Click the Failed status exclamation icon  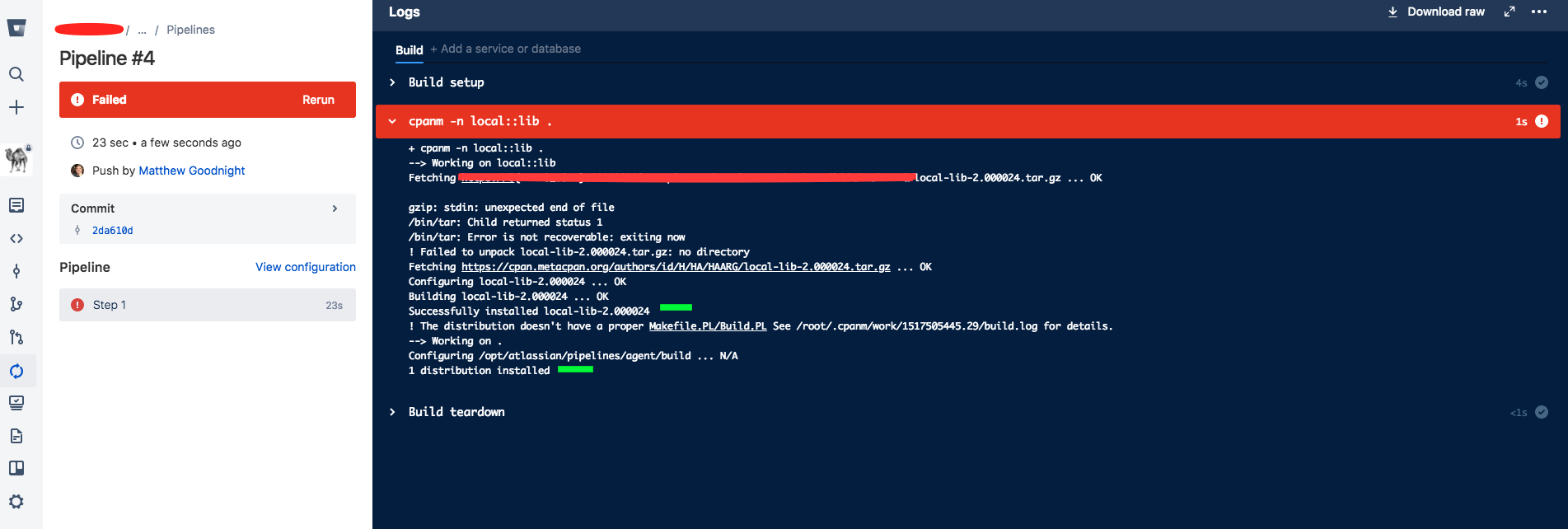(77, 100)
